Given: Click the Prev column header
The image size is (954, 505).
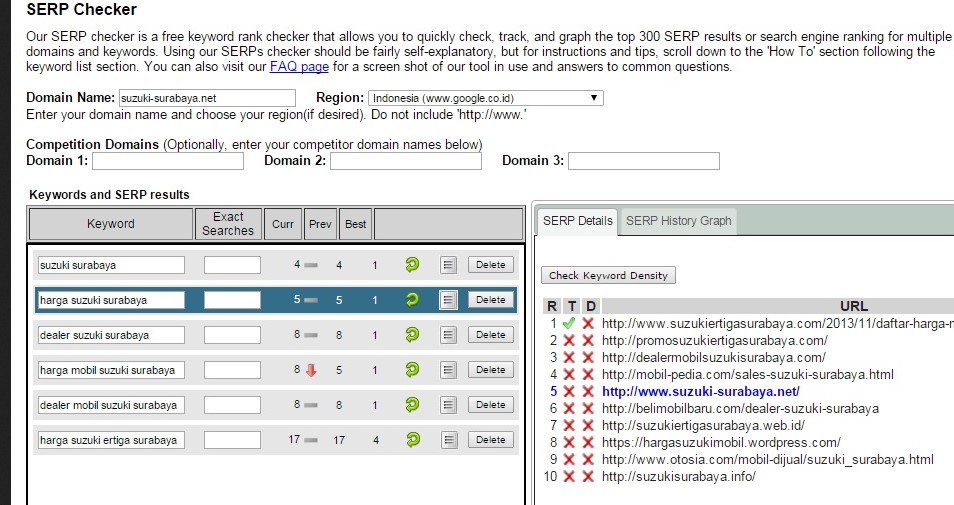Looking at the screenshot, I should [320, 224].
